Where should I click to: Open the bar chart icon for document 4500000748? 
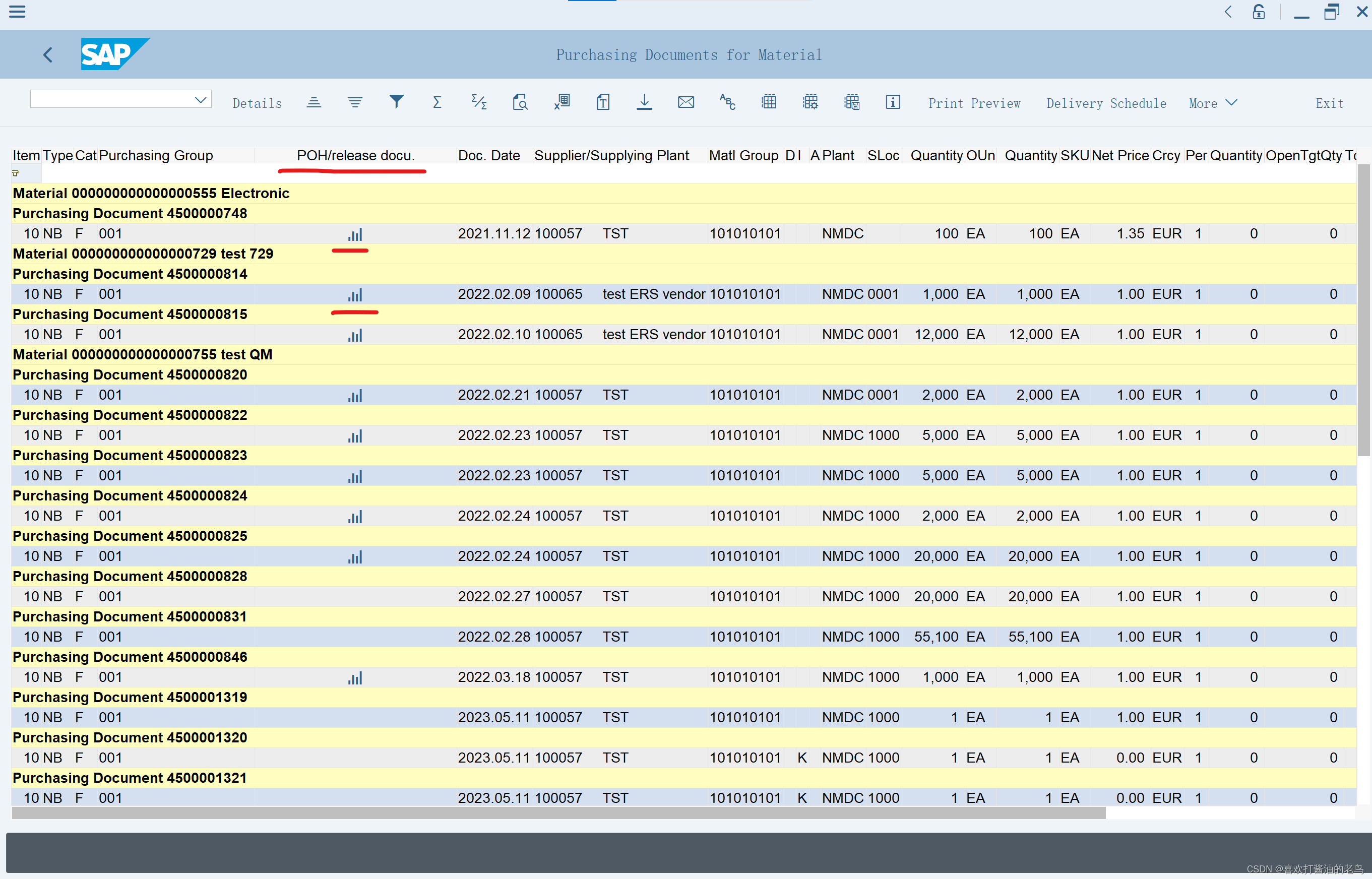pyautogui.click(x=355, y=233)
